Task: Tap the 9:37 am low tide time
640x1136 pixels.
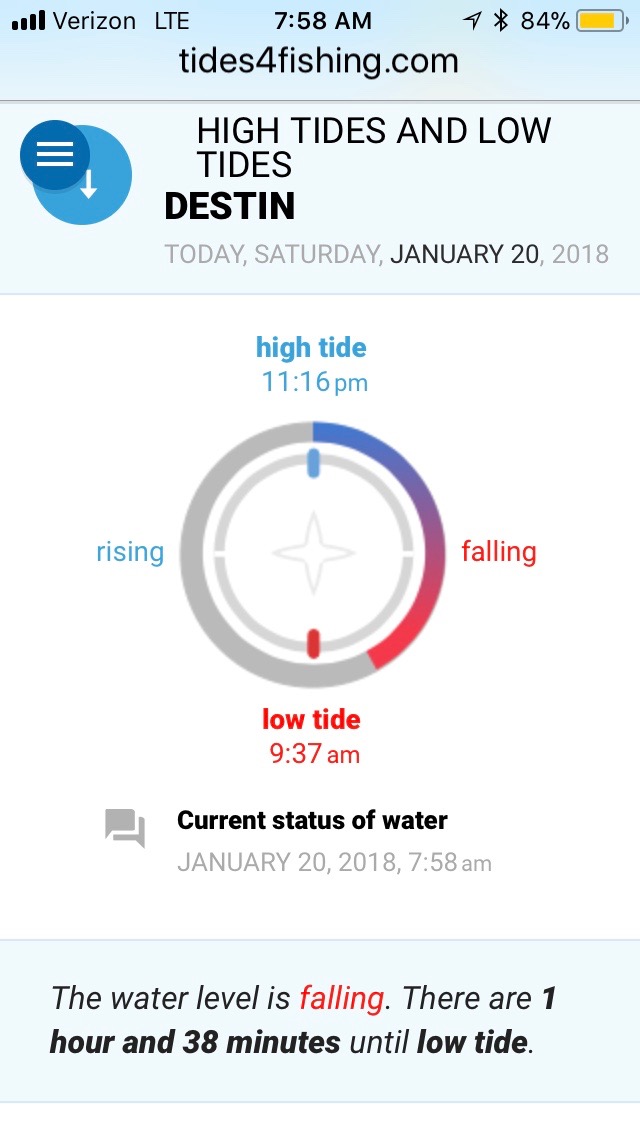Action: click(x=314, y=754)
